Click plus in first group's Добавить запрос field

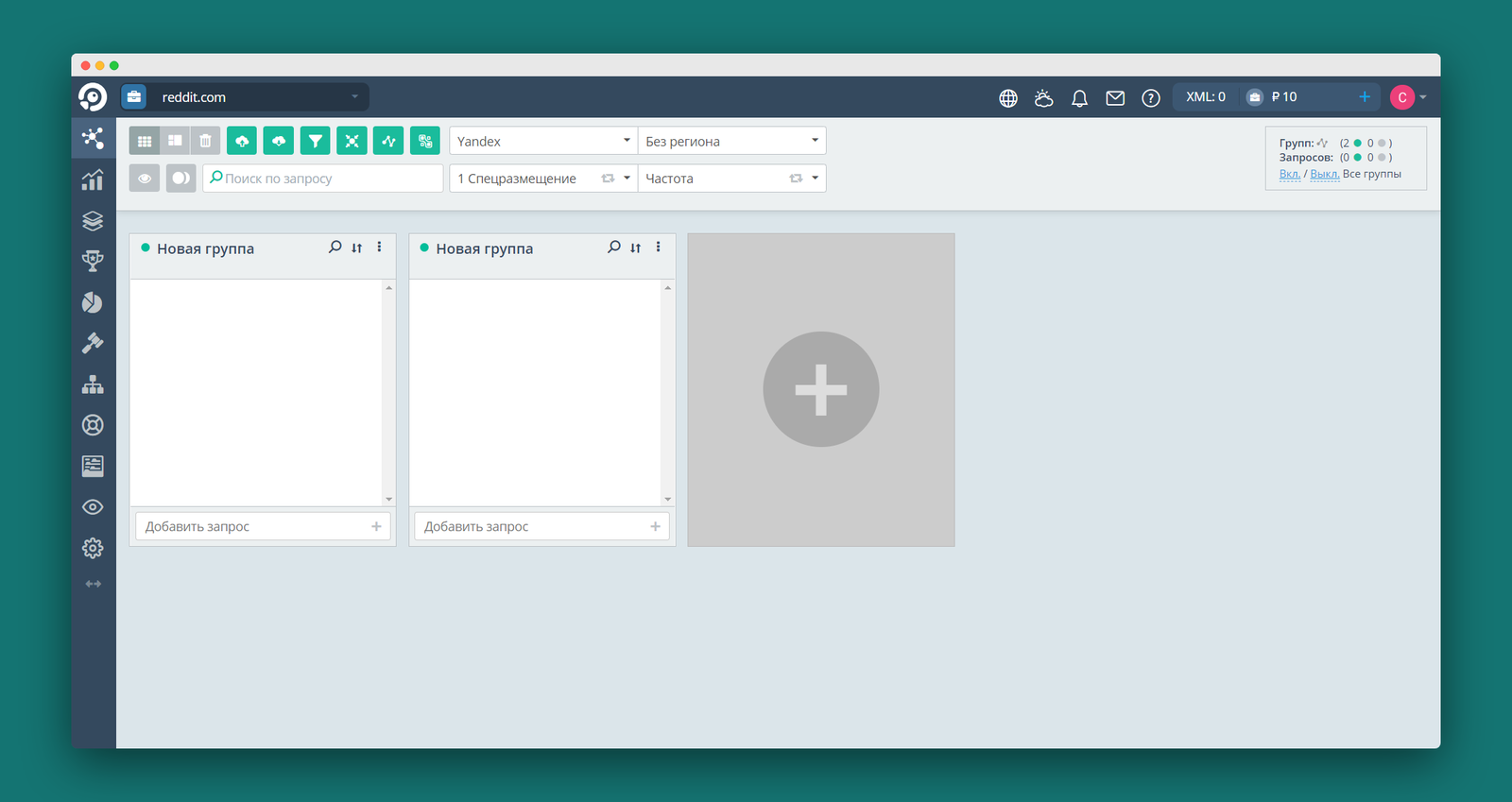376,526
